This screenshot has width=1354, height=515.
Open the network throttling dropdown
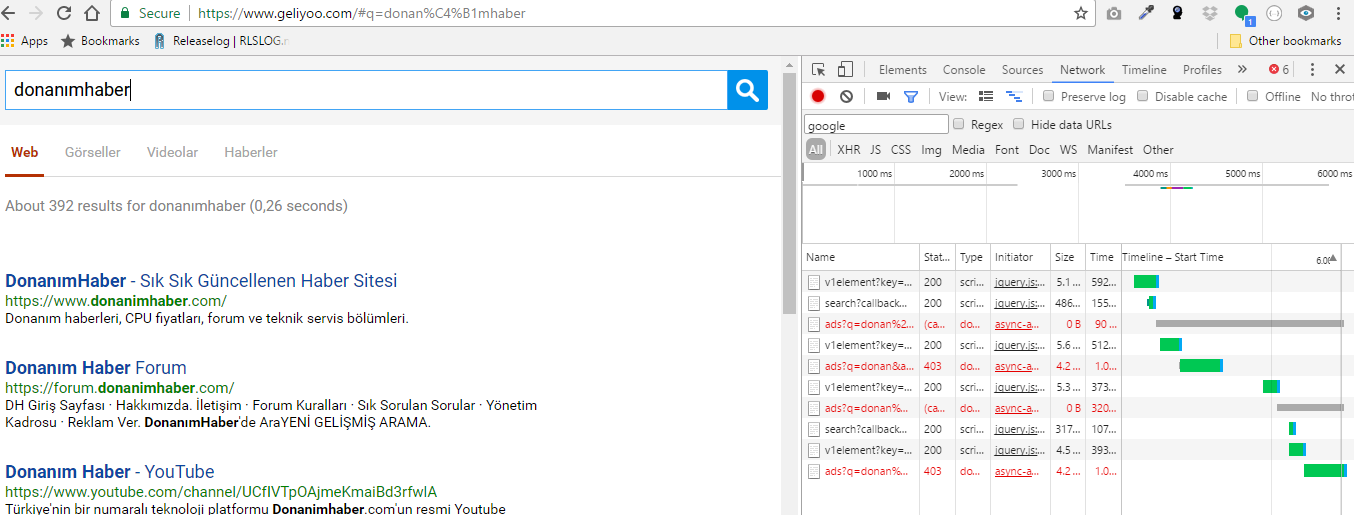[x=1332, y=97]
